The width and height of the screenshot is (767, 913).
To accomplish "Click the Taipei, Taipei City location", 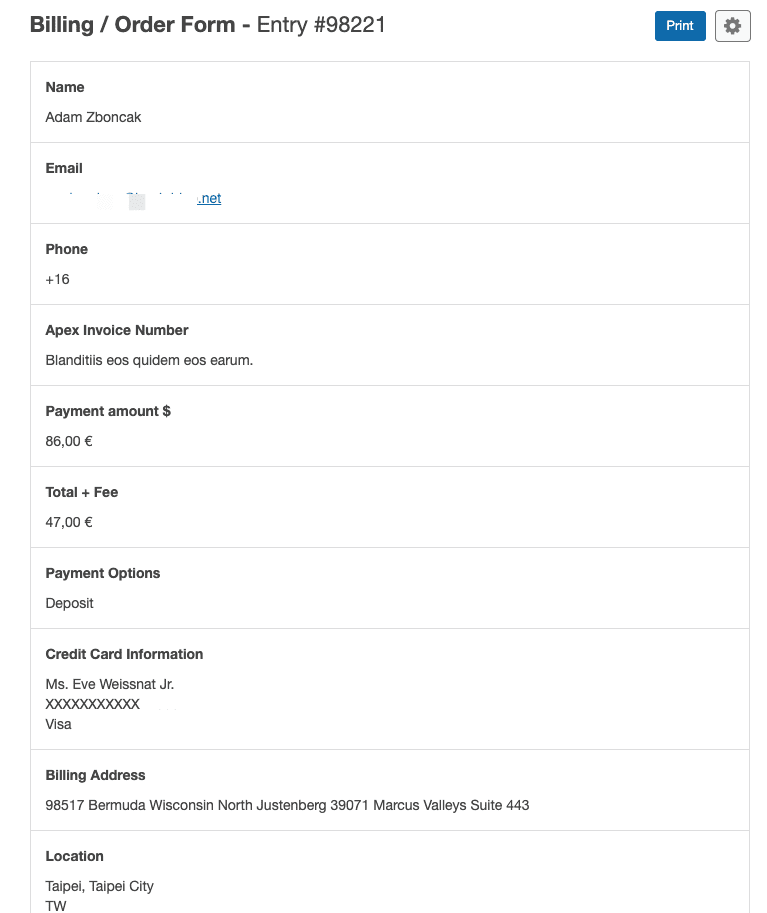I will tap(100, 886).
